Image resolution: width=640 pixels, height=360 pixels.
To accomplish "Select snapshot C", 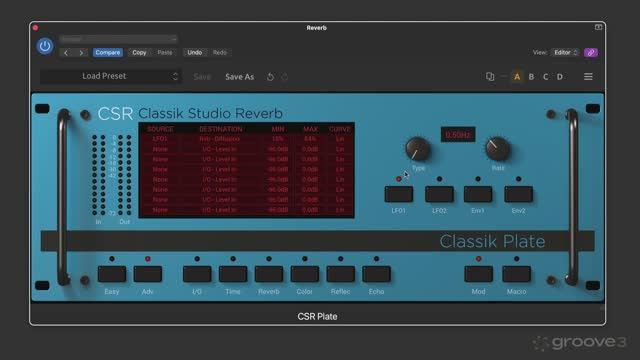I will point(546,77).
